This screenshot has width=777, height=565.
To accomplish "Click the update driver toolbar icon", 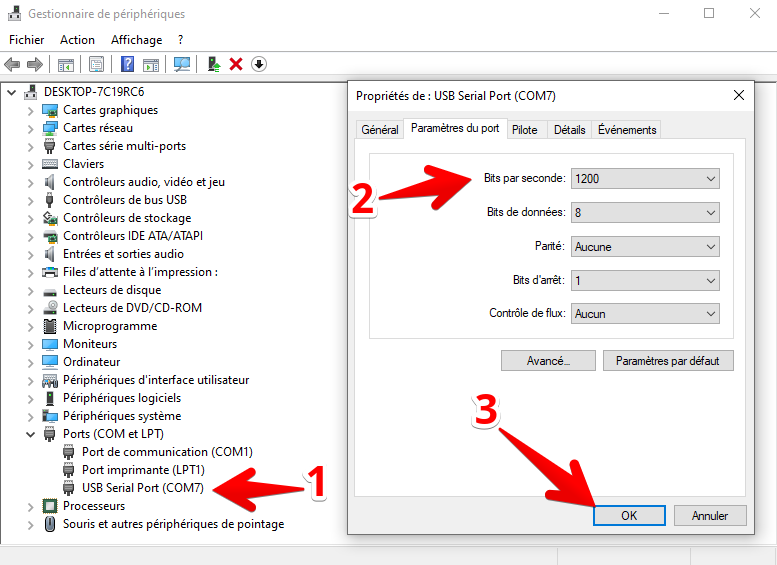I will (214, 64).
